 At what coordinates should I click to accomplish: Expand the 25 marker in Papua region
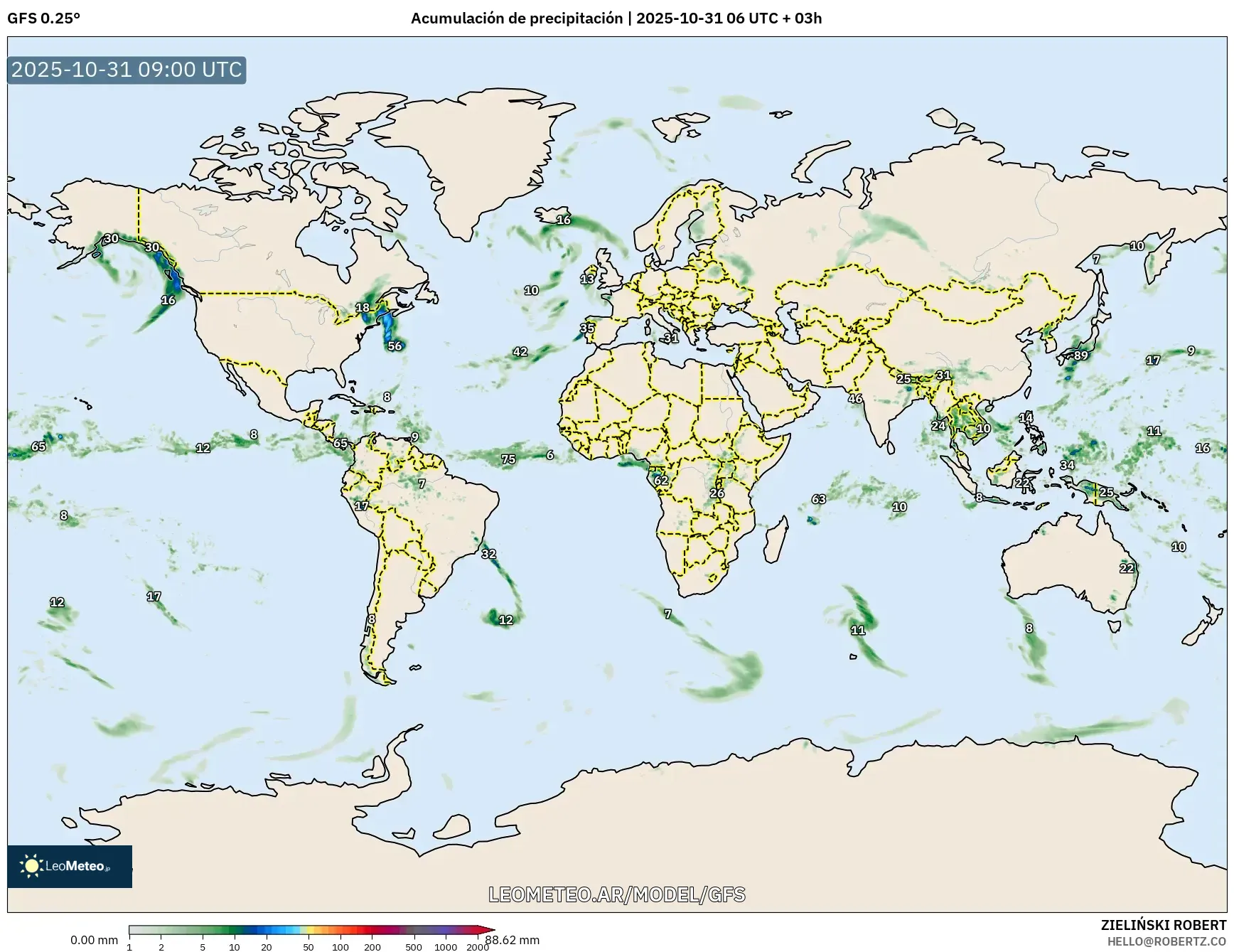(x=1107, y=492)
